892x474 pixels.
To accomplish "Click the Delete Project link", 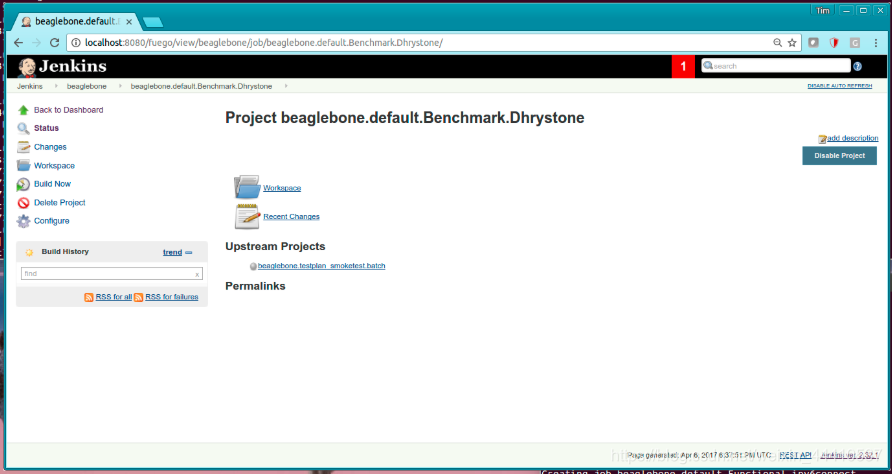I will 60,203.
